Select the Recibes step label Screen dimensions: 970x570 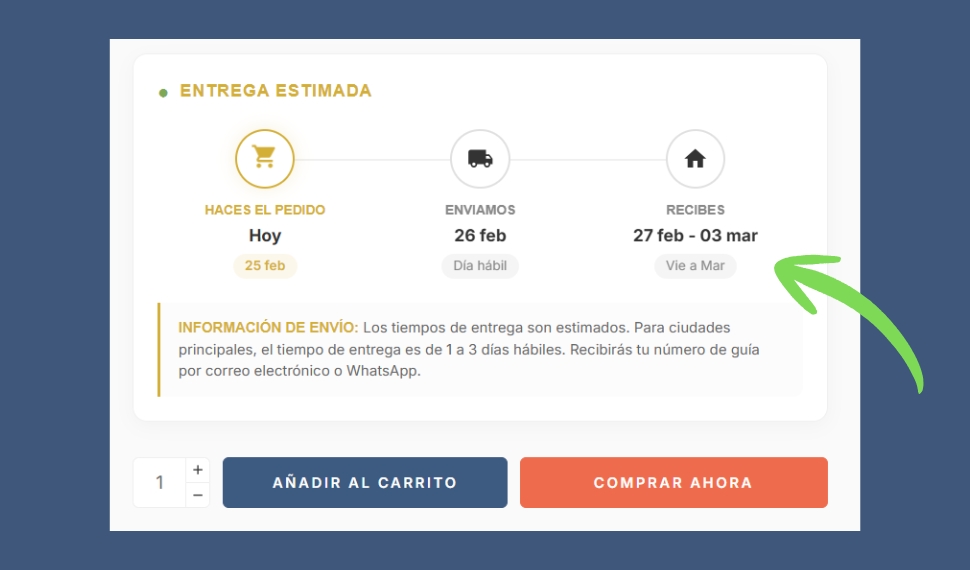(695, 210)
